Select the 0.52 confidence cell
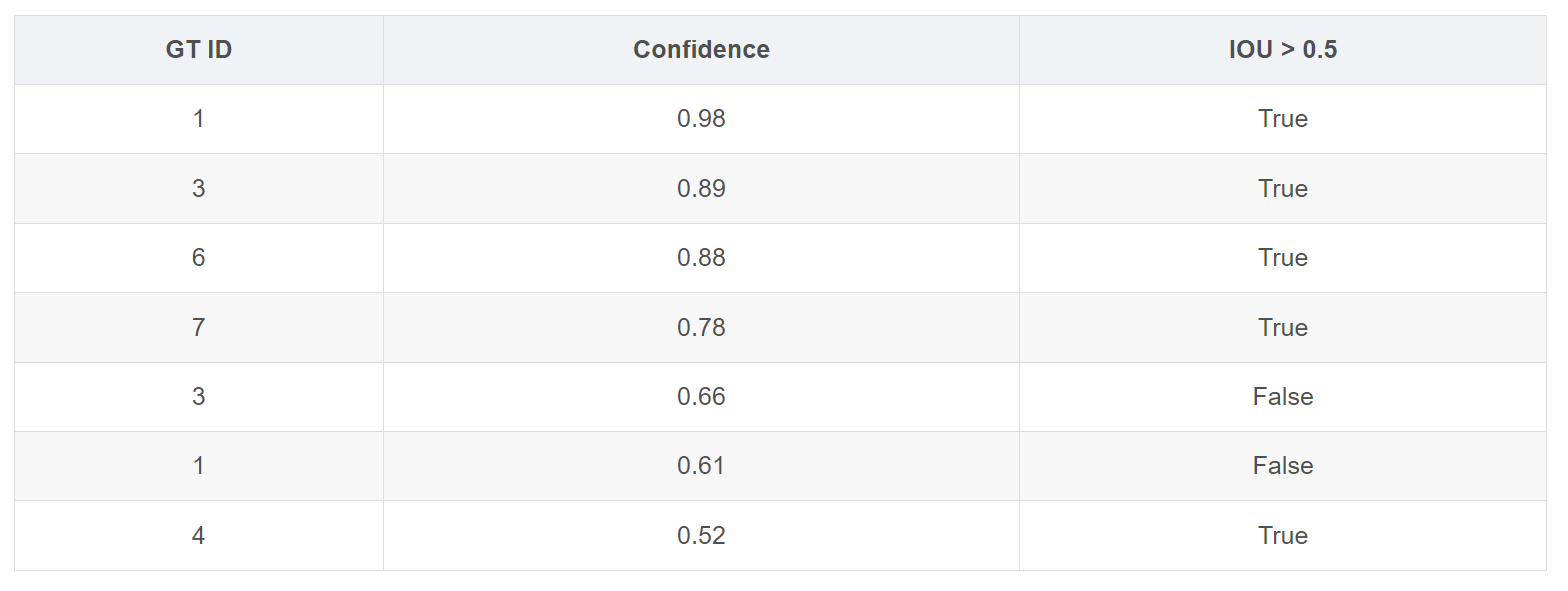 (701, 536)
